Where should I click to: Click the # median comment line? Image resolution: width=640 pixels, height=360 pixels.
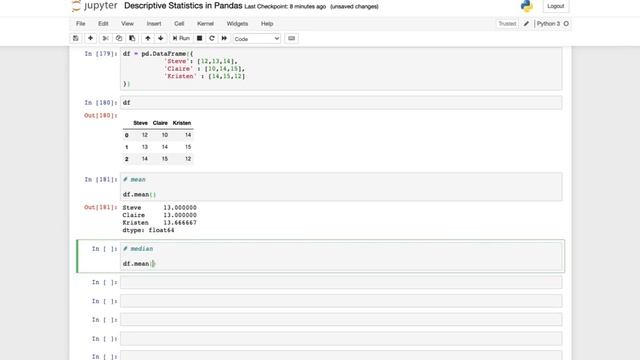tap(138, 249)
